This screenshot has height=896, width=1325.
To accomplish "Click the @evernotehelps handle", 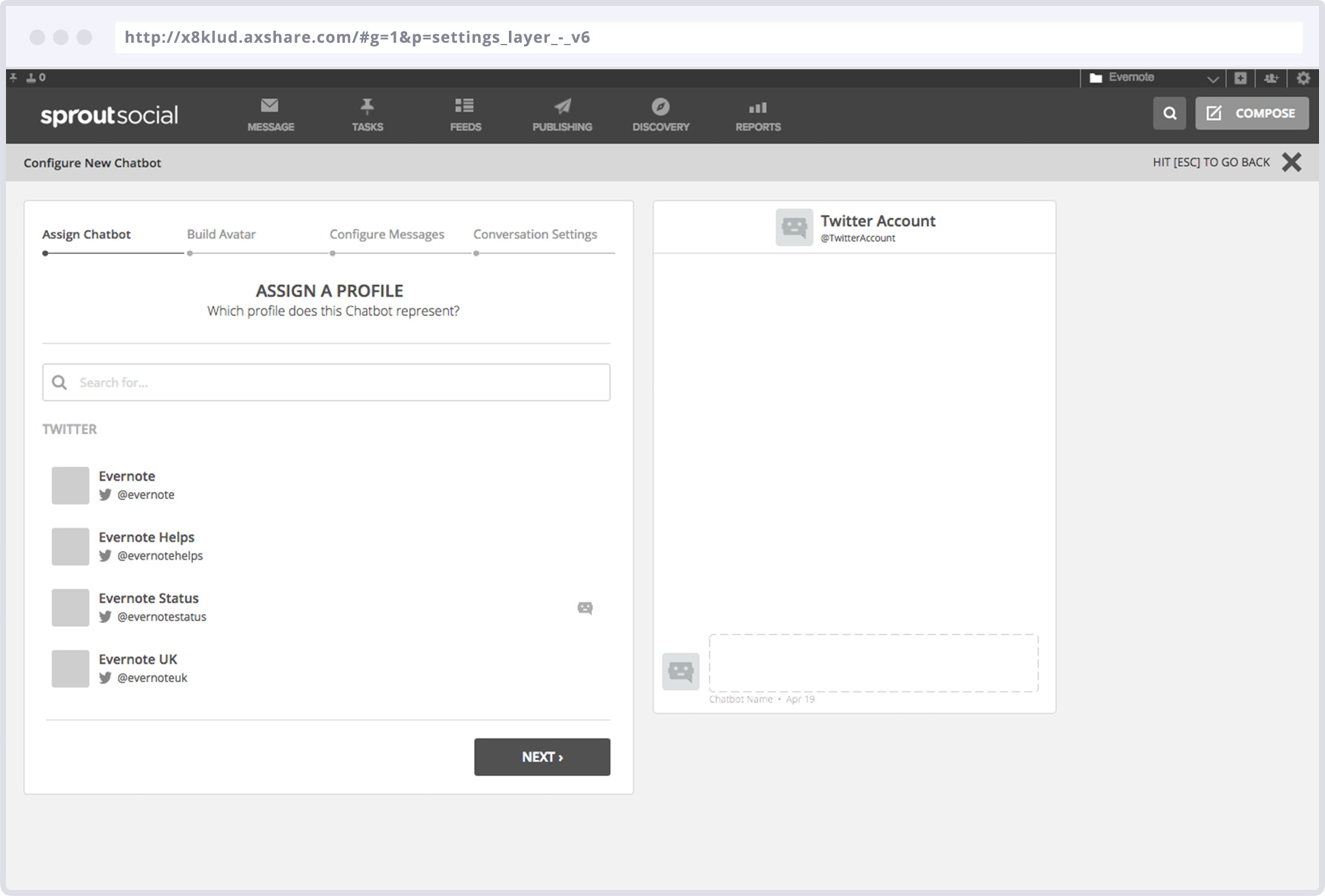I will coord(160,556).
